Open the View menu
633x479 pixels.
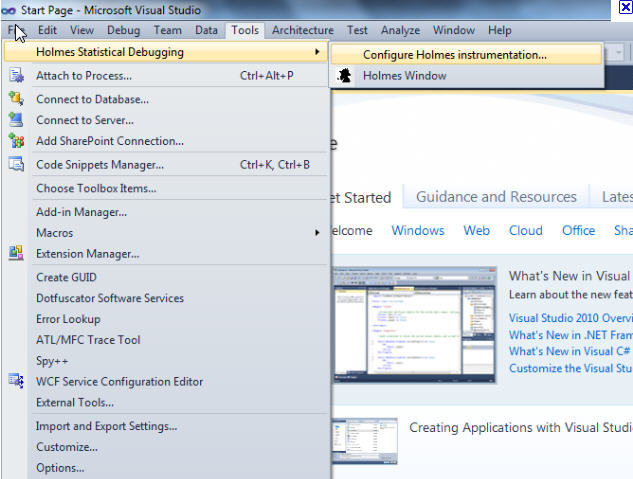point(82,30)
